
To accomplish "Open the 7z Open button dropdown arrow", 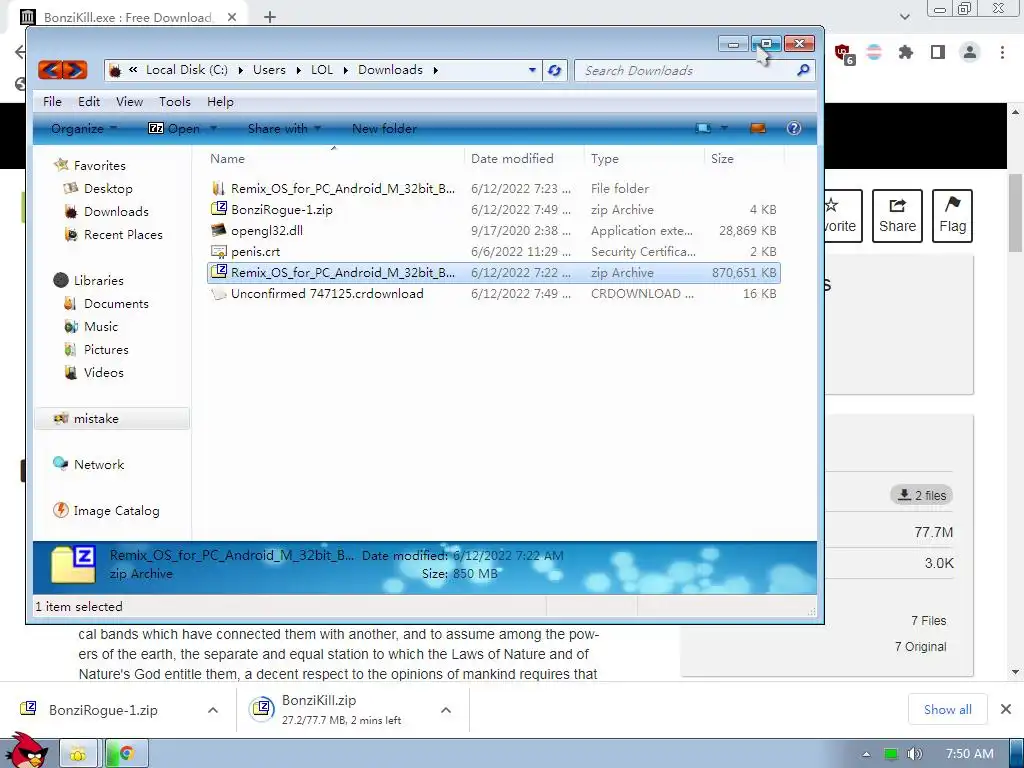I will 213,129.
